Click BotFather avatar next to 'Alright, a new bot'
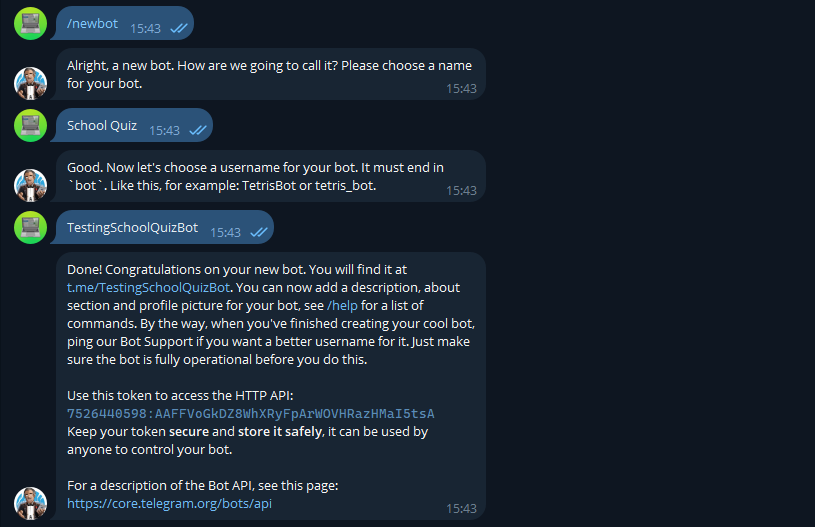815x527 pixels. 31,83
